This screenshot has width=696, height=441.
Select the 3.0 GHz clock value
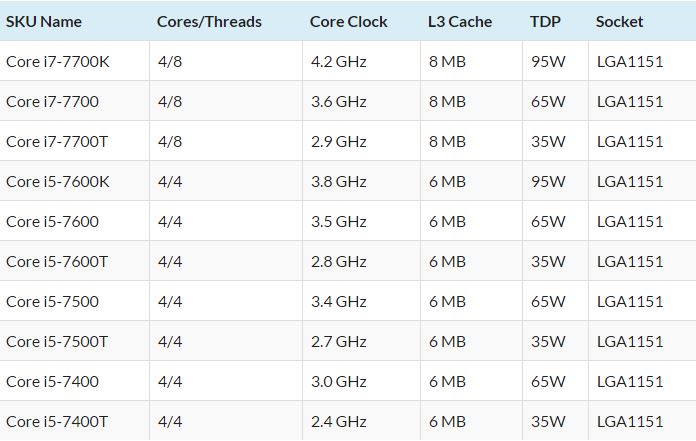tap(338, 382)
